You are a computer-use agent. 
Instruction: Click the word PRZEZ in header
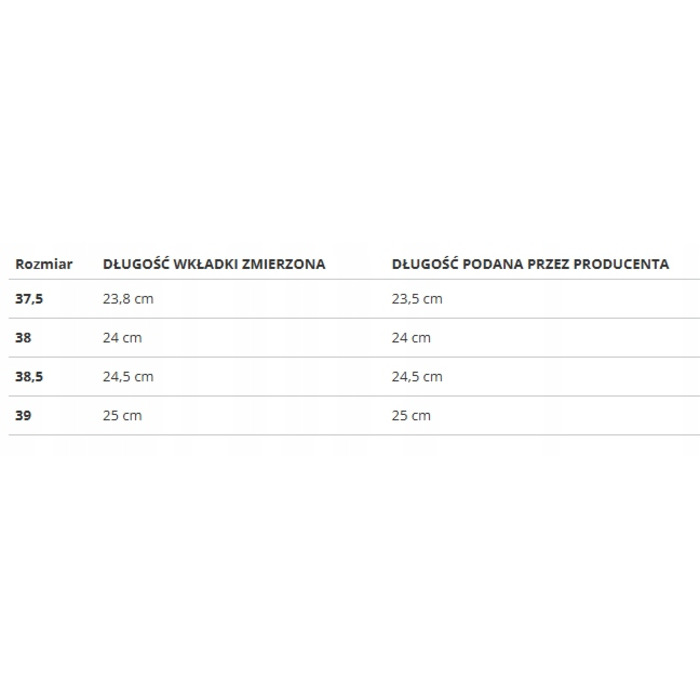click(549, 264)
